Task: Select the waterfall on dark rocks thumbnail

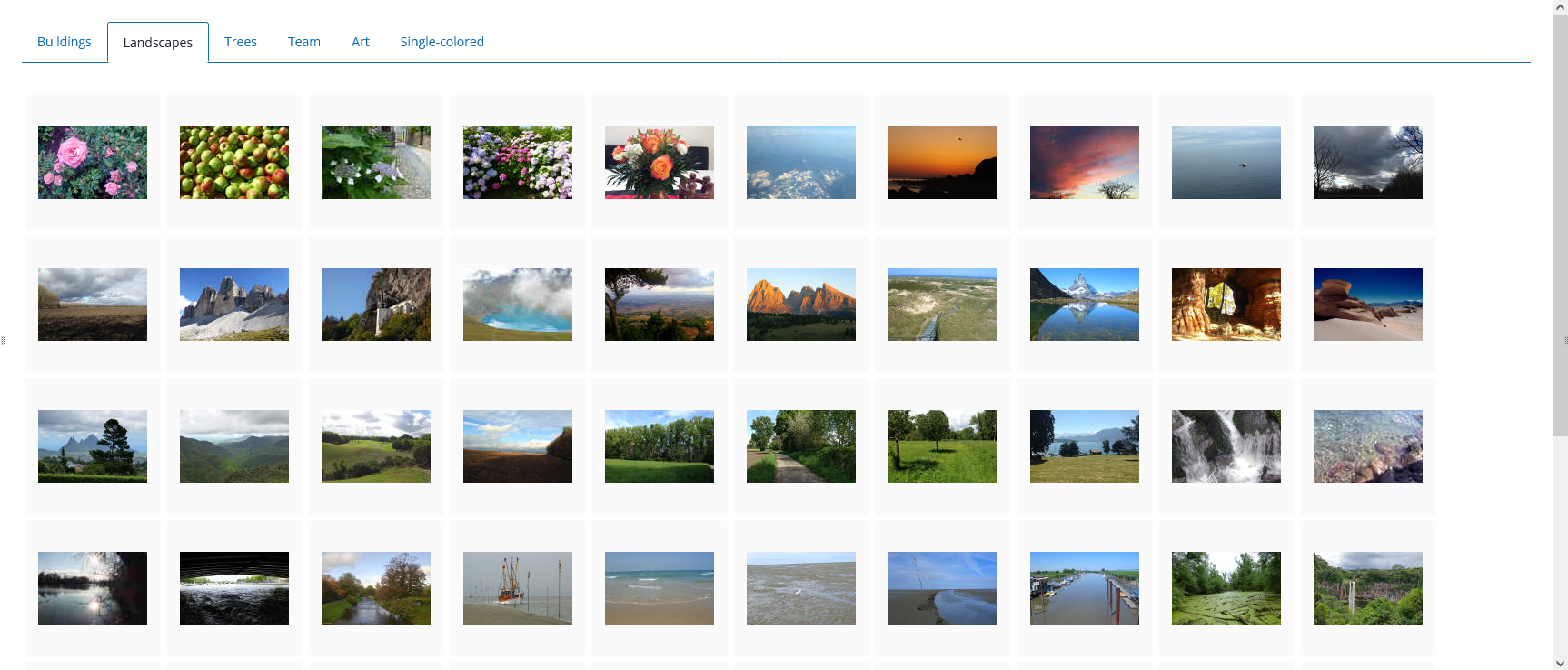Action: pos(1226,446)
